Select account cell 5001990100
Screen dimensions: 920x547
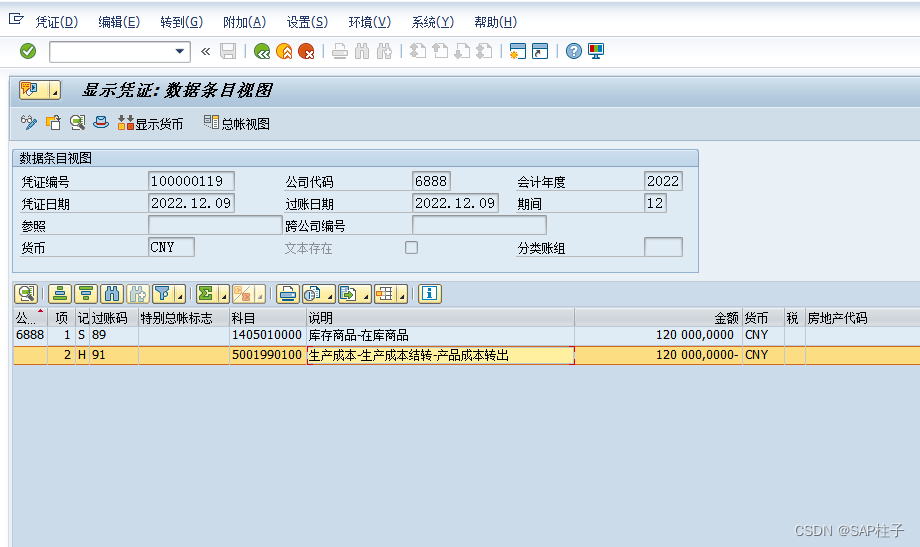pyautogui.click(x=268, y=355)
